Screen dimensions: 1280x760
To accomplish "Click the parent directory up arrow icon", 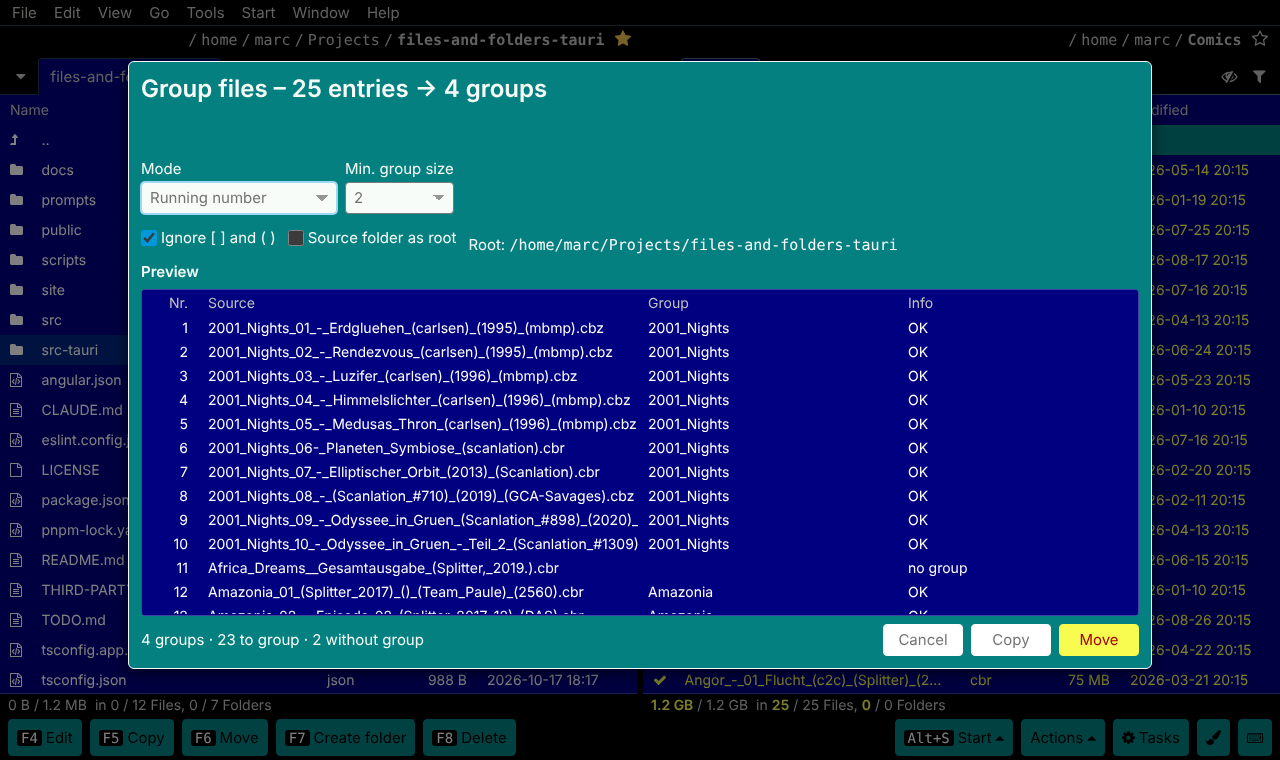I will pyautogui.click(x=15, y=140).
